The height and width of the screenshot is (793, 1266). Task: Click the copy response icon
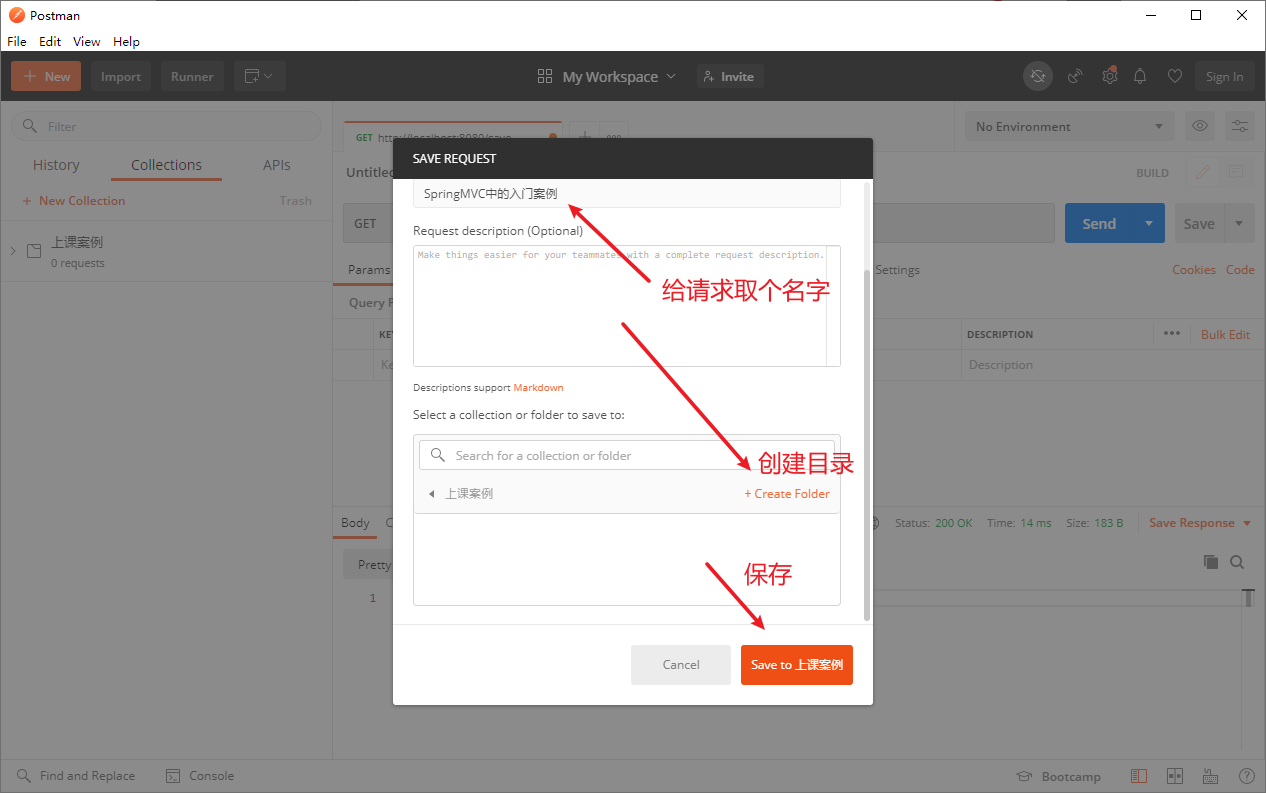pyautogui.click(x=1211, y=562)
